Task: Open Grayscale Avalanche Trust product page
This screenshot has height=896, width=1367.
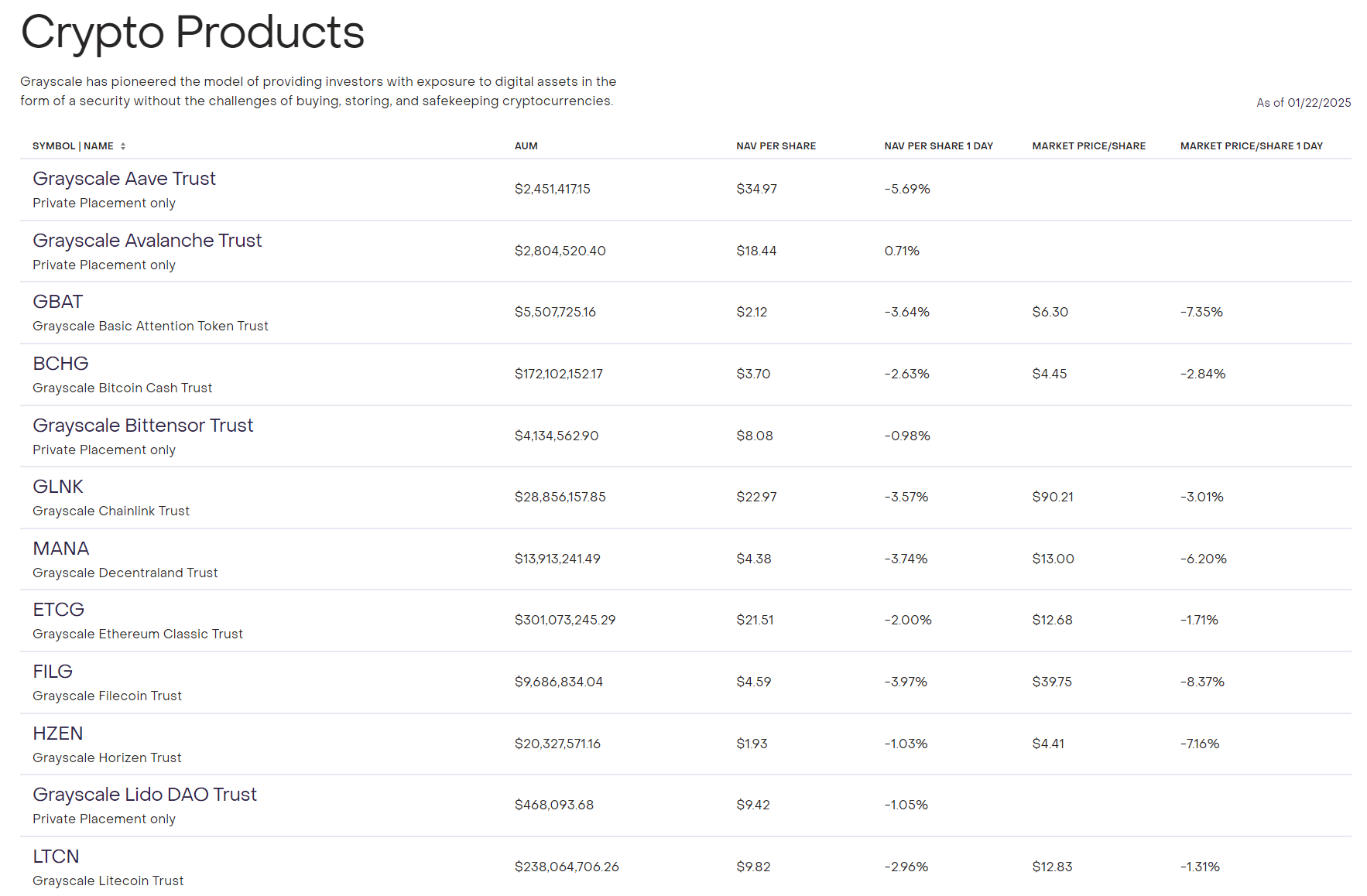Action: click(x=147, y=241)
